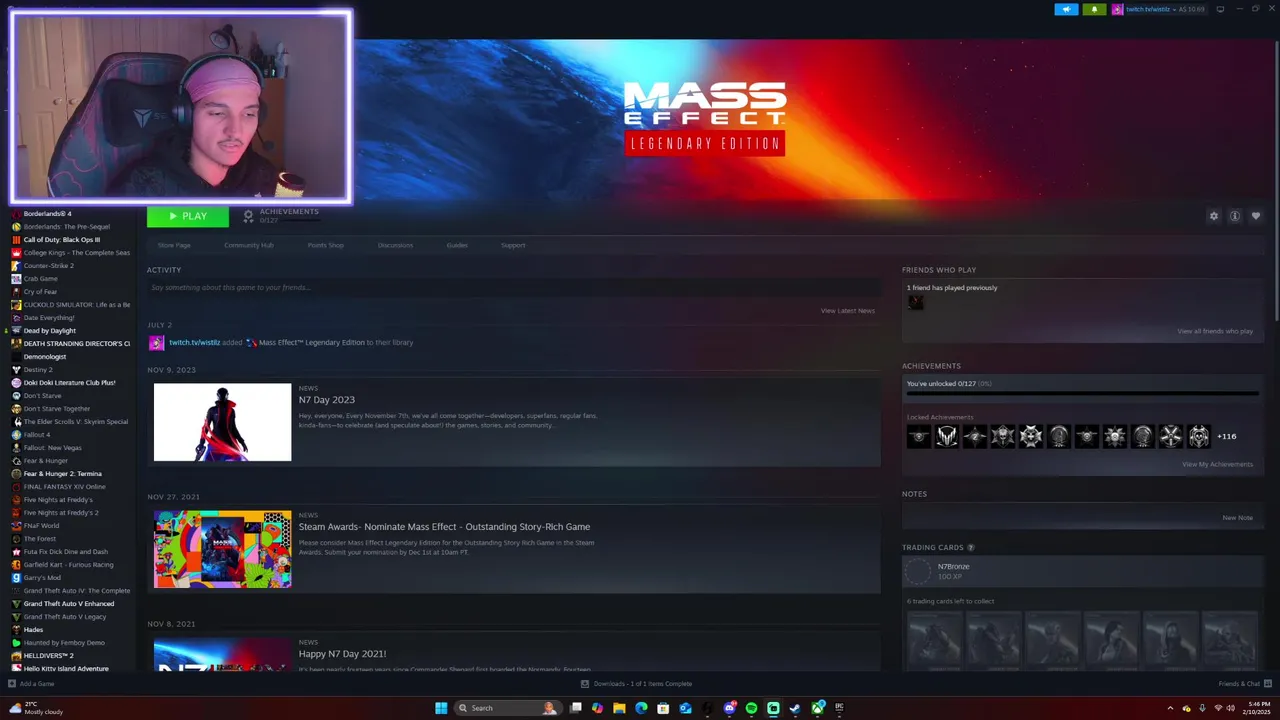Select Borderlands: The Pre-Sequel in library list
The image size is (1280, 720).
67,227
